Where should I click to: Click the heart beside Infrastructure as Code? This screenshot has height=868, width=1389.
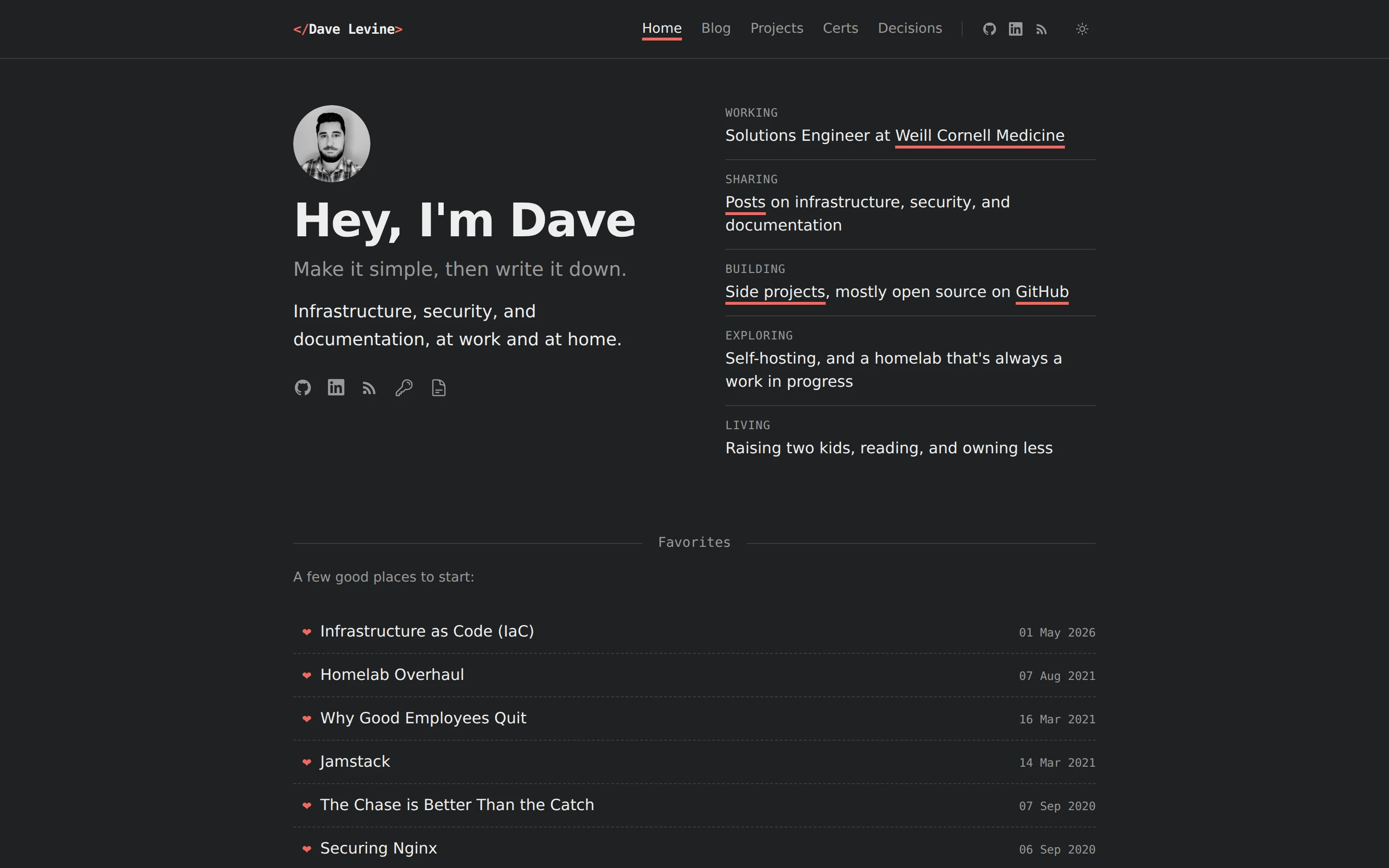point(307,632)
